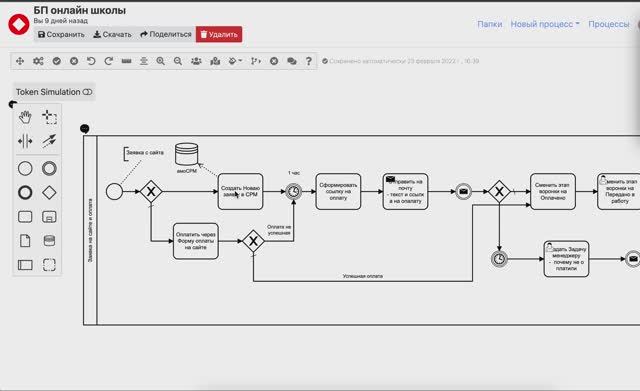Open help with the question mark
This screenshot has width=640, height=391.
309,61
